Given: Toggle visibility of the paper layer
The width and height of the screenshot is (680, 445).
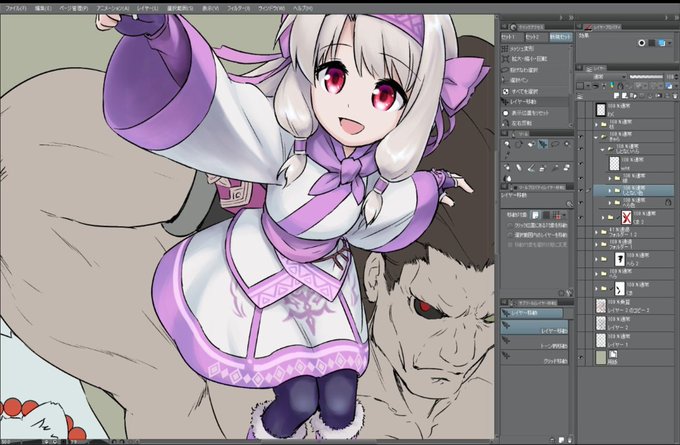Looking at the screenshot, I should click(x=581, y=357).
